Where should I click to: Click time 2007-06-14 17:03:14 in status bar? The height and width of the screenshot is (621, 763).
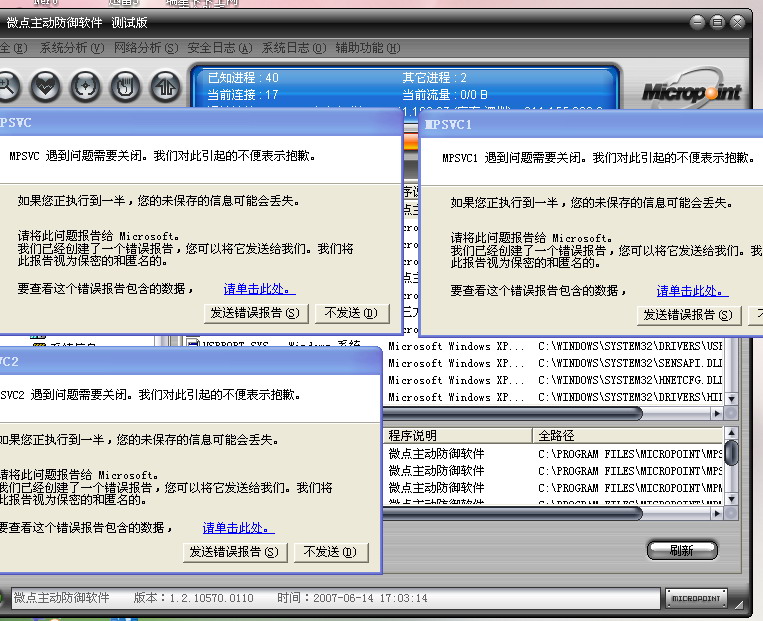pyautogui.click(x=370, y=598)
